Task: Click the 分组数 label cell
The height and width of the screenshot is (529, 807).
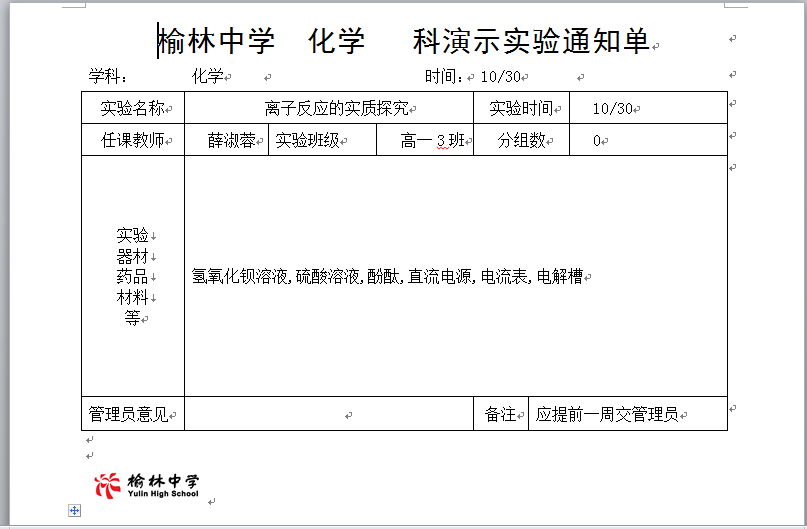Action: pyautogui.click(x=522, y=141)
